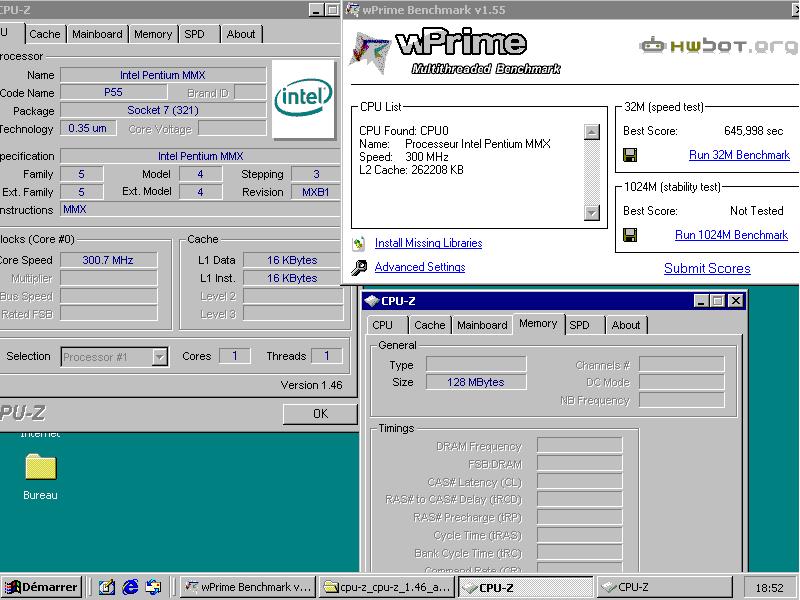Open Mainboard tab in lower CPU-Z window
Screen dimensions: 800x600
[482, 325]
